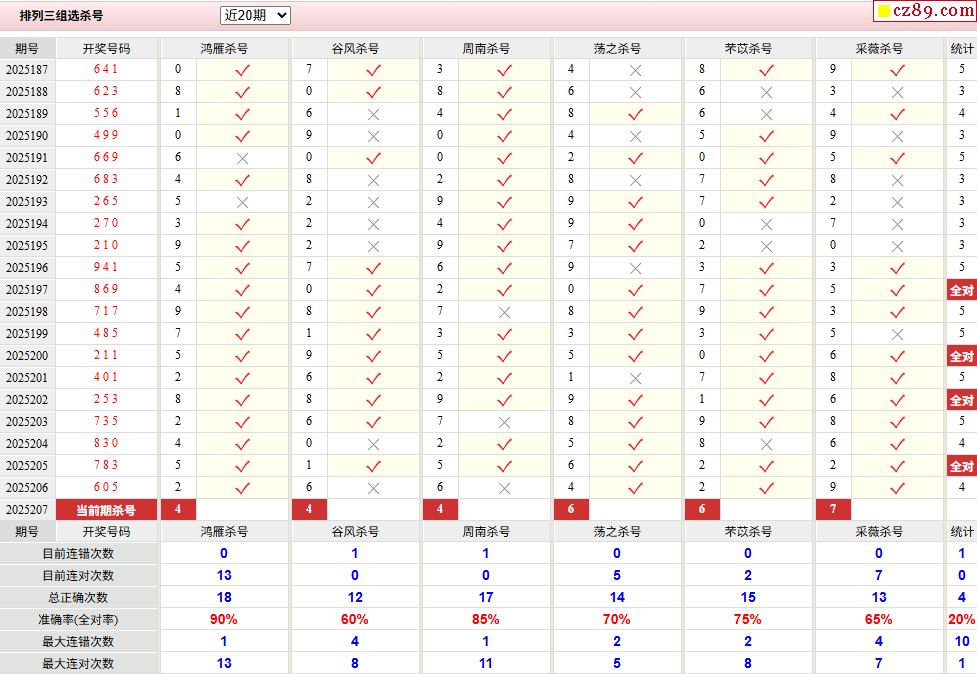Click 采薇杀号 accuracy value 65%
The height and width of the screenshot is (674, 977).
[878, 619]
